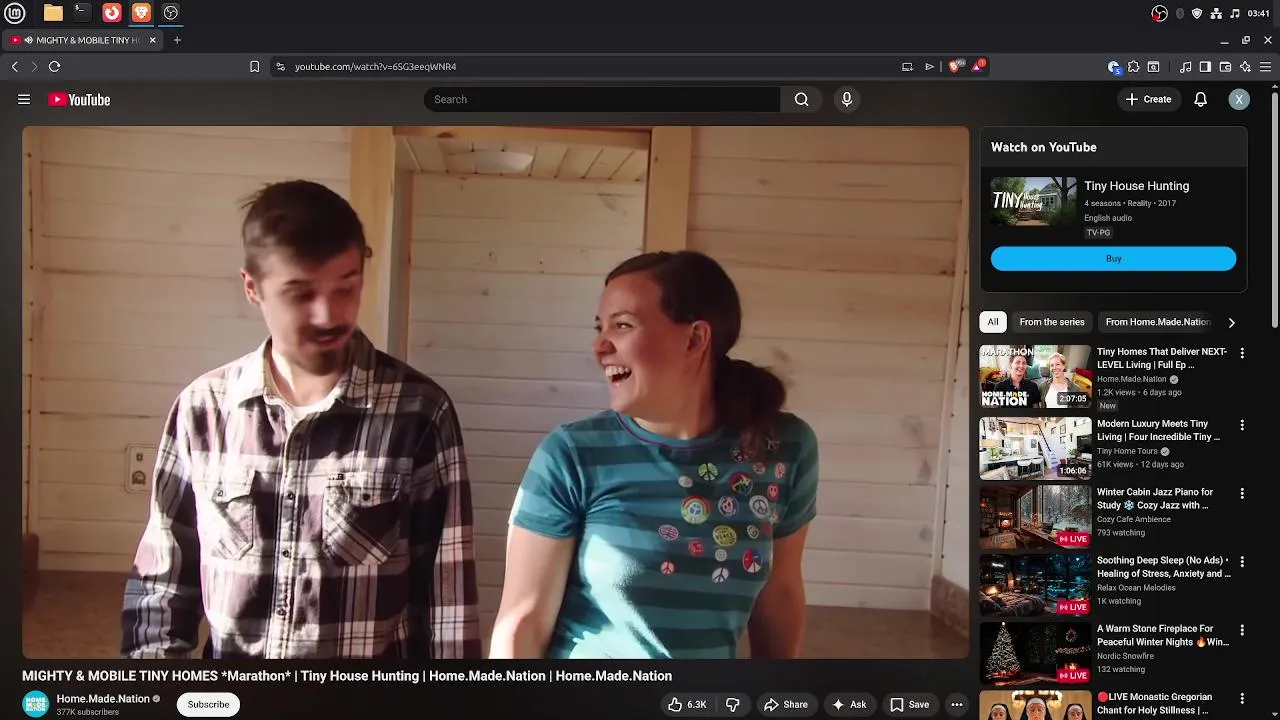The image size is (1280, 720).
Task: Start voice search with the microphone
Action: point(847,99)
